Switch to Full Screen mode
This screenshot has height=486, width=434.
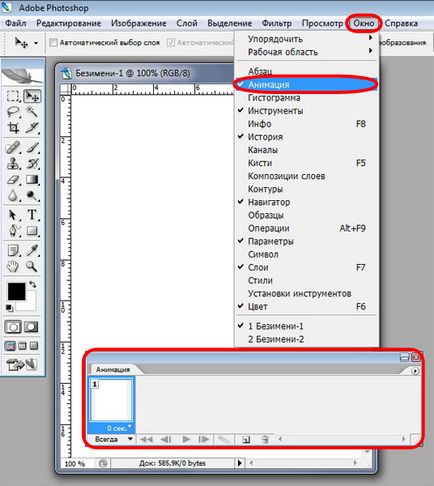pos(34,346)
